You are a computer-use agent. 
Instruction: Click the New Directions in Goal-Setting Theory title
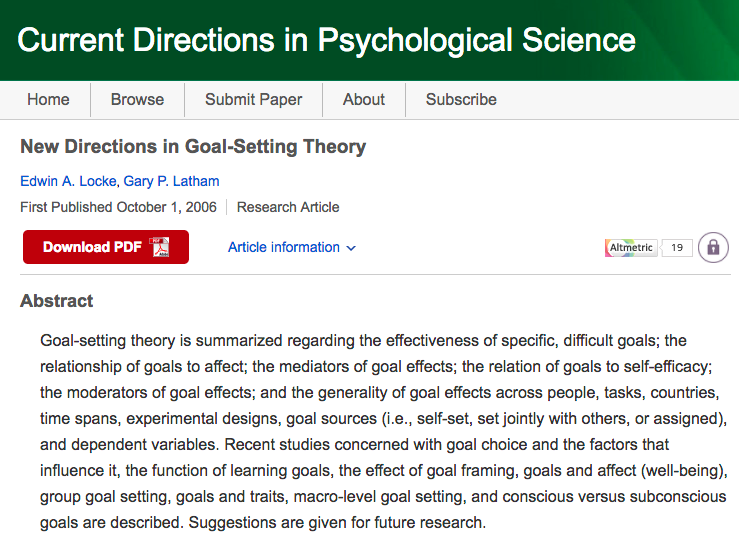(x=193, y=147)
